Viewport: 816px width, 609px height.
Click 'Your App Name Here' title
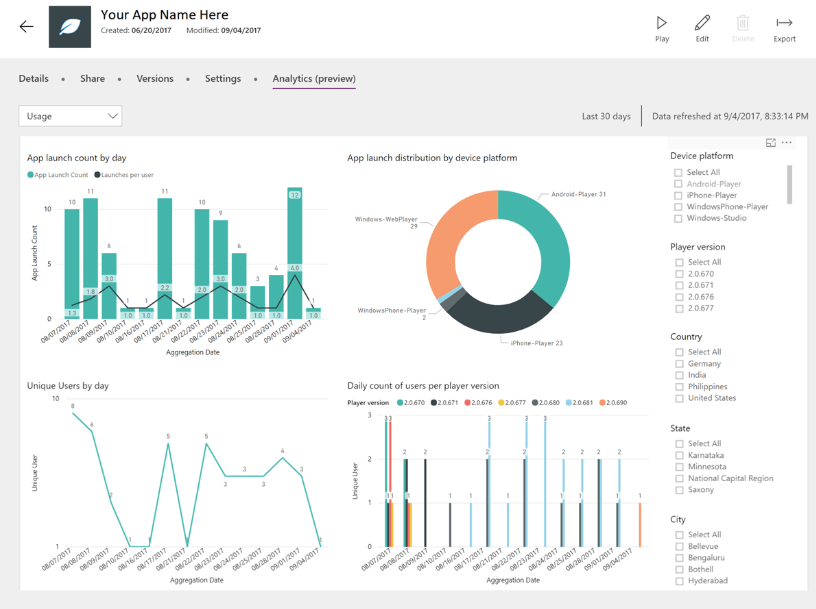pyautogui.click(x=164, y=15)
